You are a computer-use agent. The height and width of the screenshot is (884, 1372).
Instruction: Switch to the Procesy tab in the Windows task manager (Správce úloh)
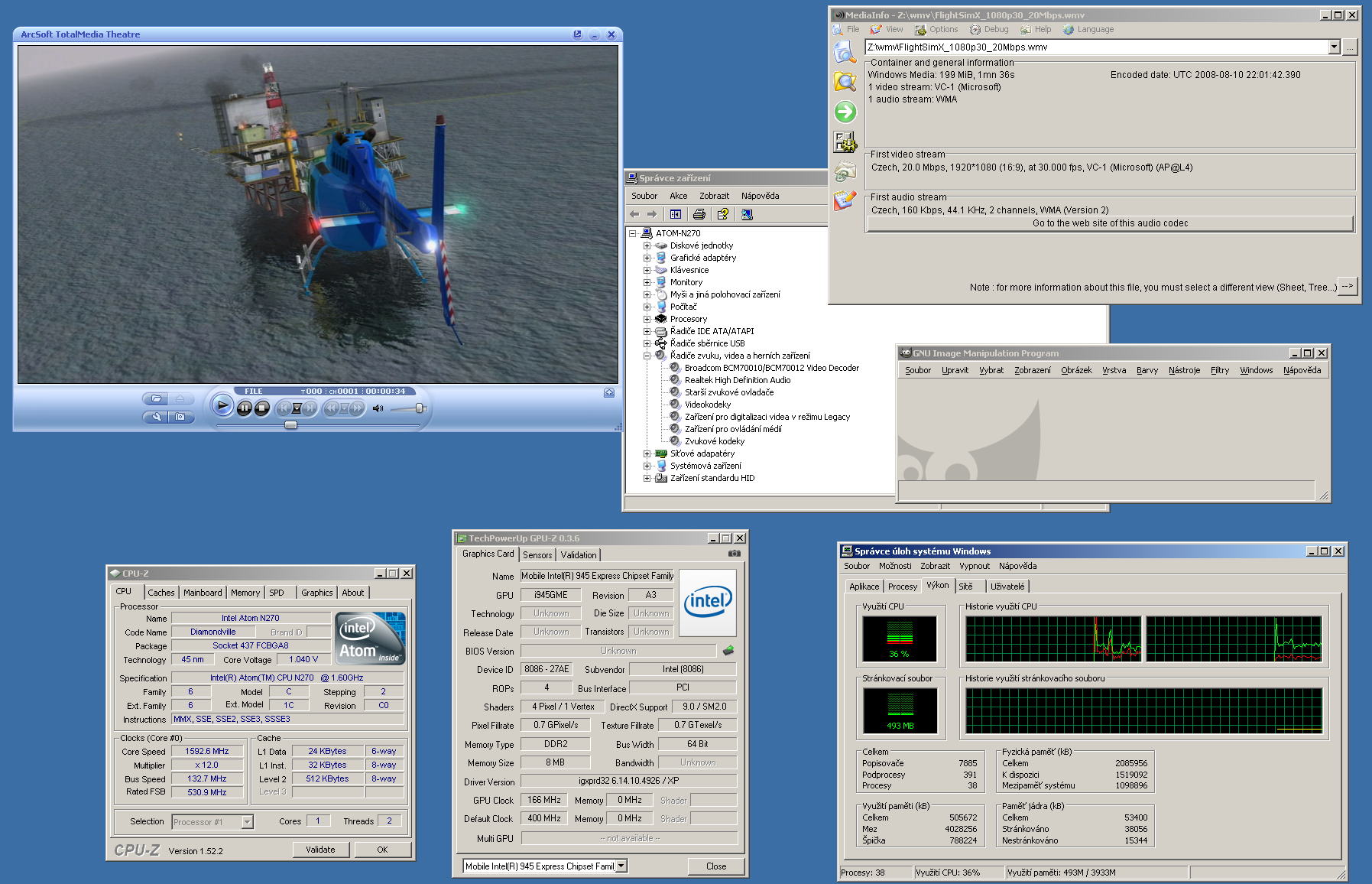tap(903, 587)
